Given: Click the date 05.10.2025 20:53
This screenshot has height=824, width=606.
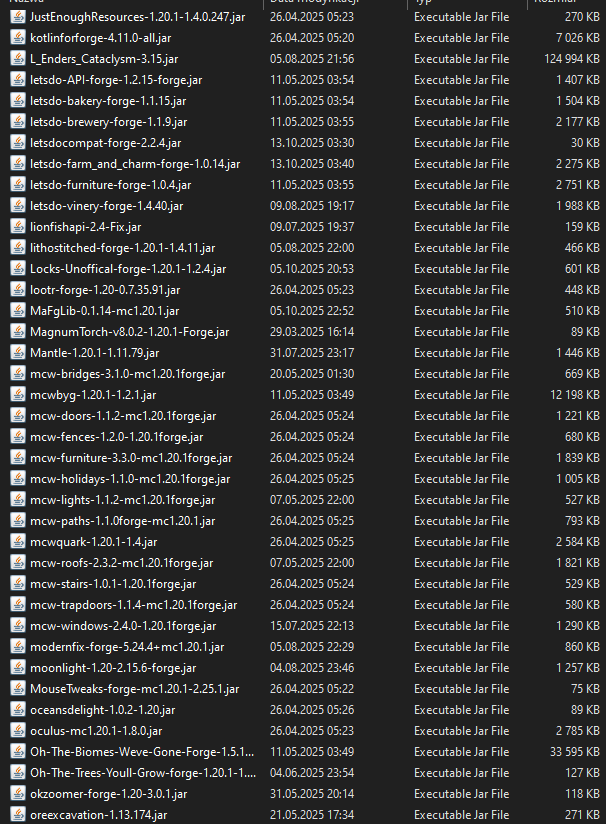Looking at the screenshot, I should (312, 269).
